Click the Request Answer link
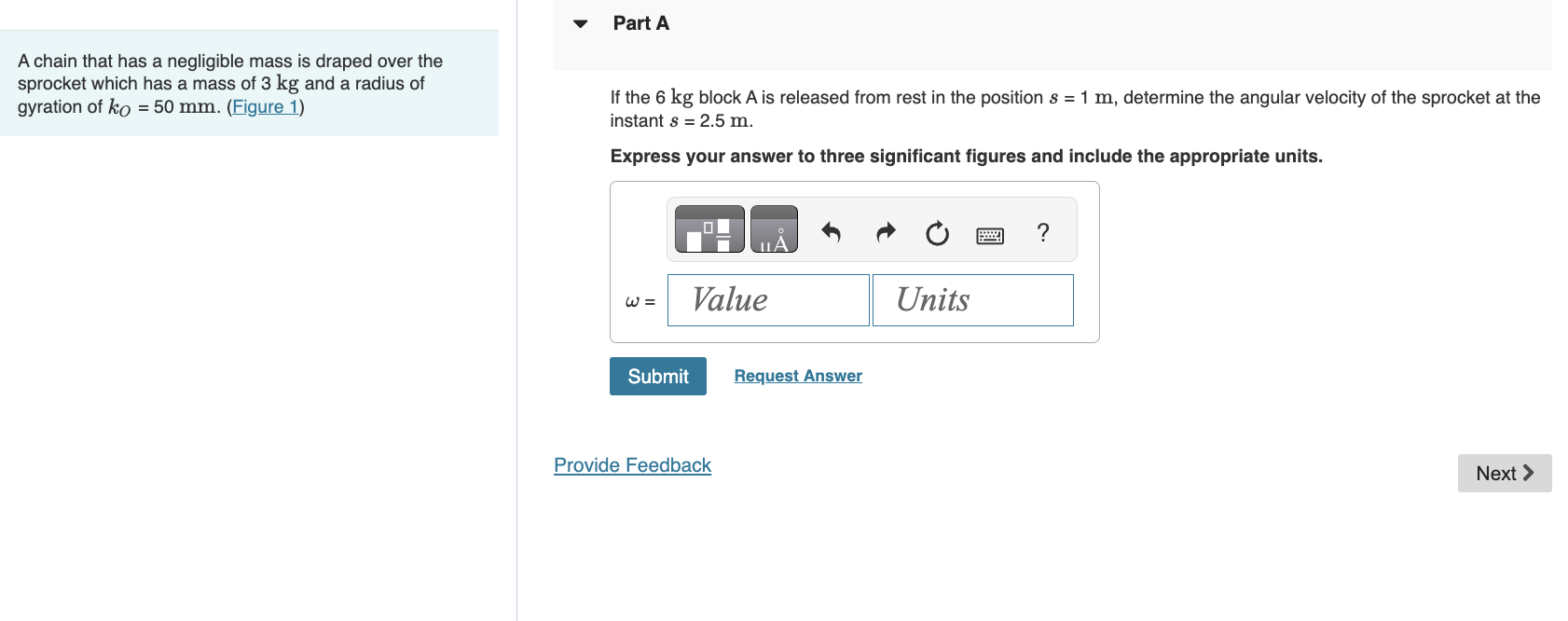This screenshot has width=1568, height=621. 797,375
